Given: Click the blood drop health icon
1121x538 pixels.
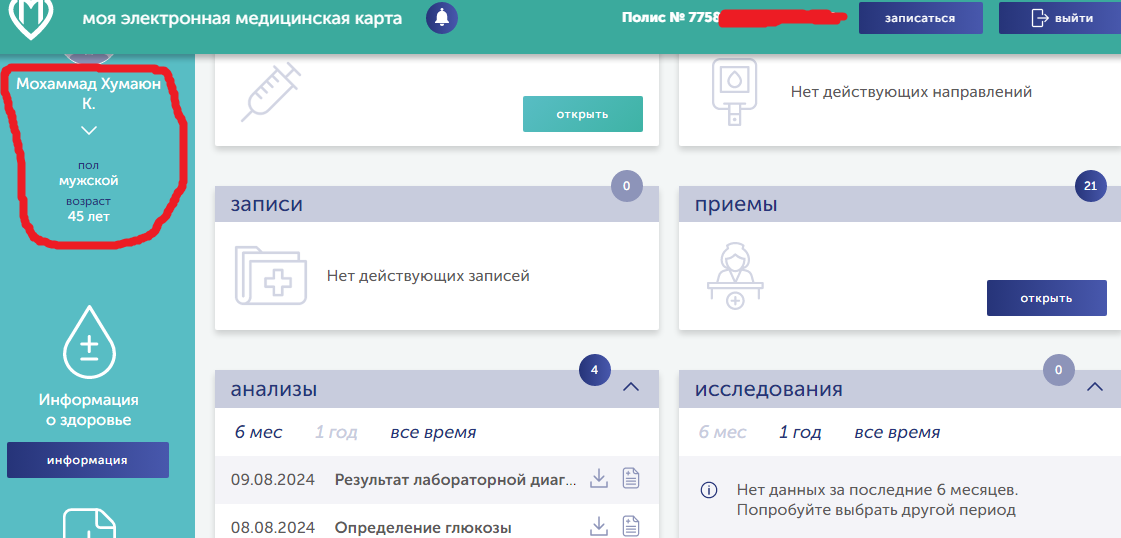Looking at the screenshot, I should 89,342.
